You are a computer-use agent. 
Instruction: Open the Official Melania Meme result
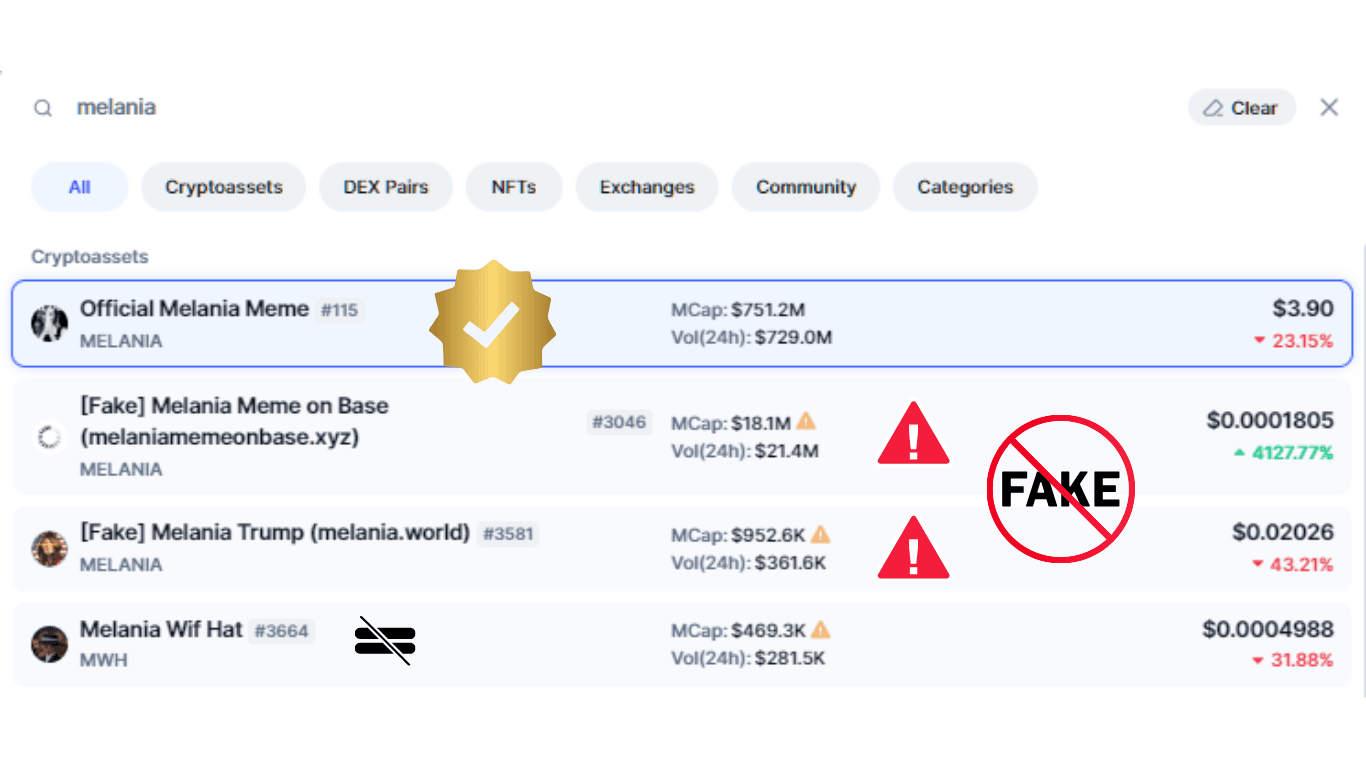(682, 323)
